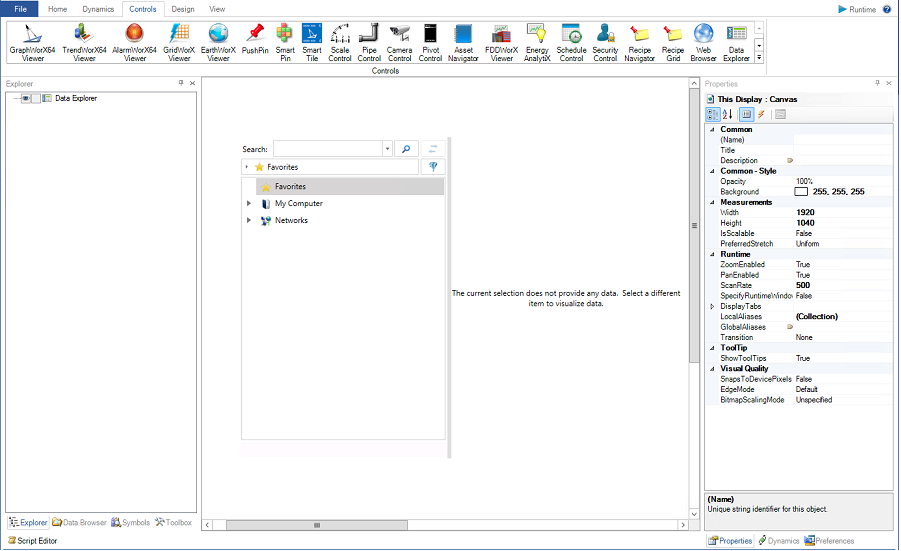Open the Search box dropdown arrow
901x551 pixels.
(387, 149)
